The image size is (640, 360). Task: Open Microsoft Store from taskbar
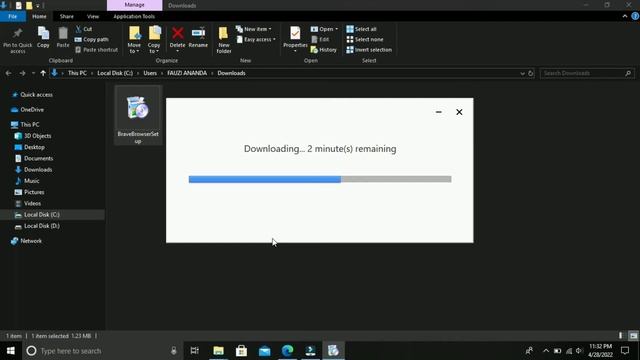[x=241, y=351]
